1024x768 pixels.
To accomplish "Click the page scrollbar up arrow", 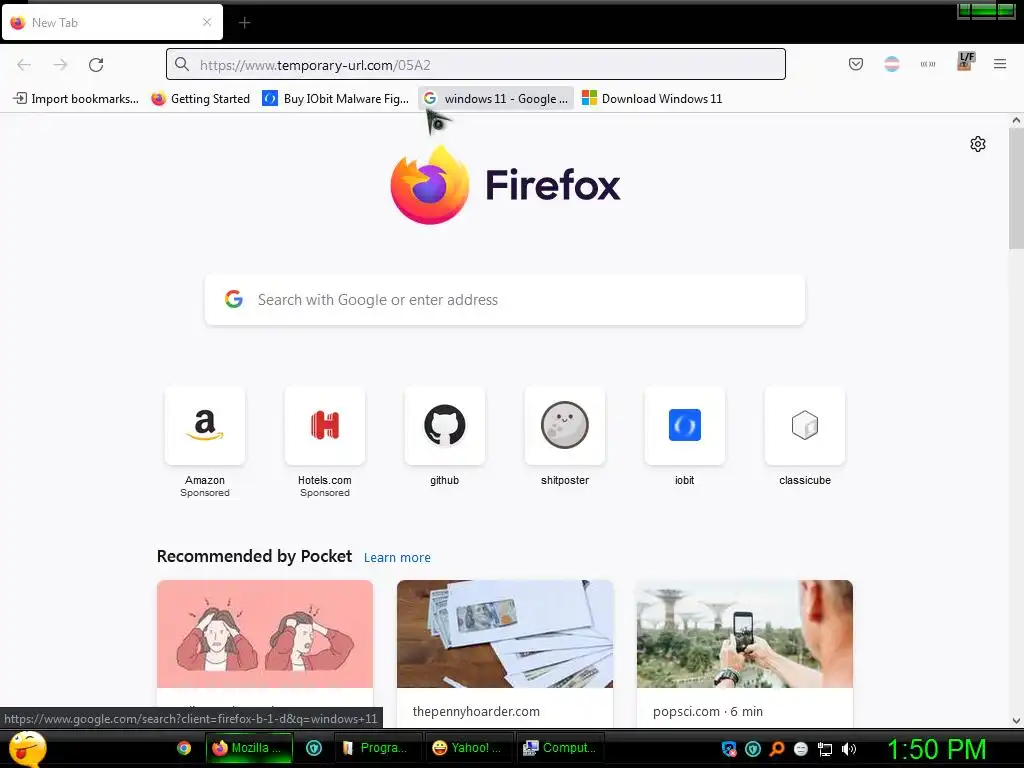I will 1016,120.
